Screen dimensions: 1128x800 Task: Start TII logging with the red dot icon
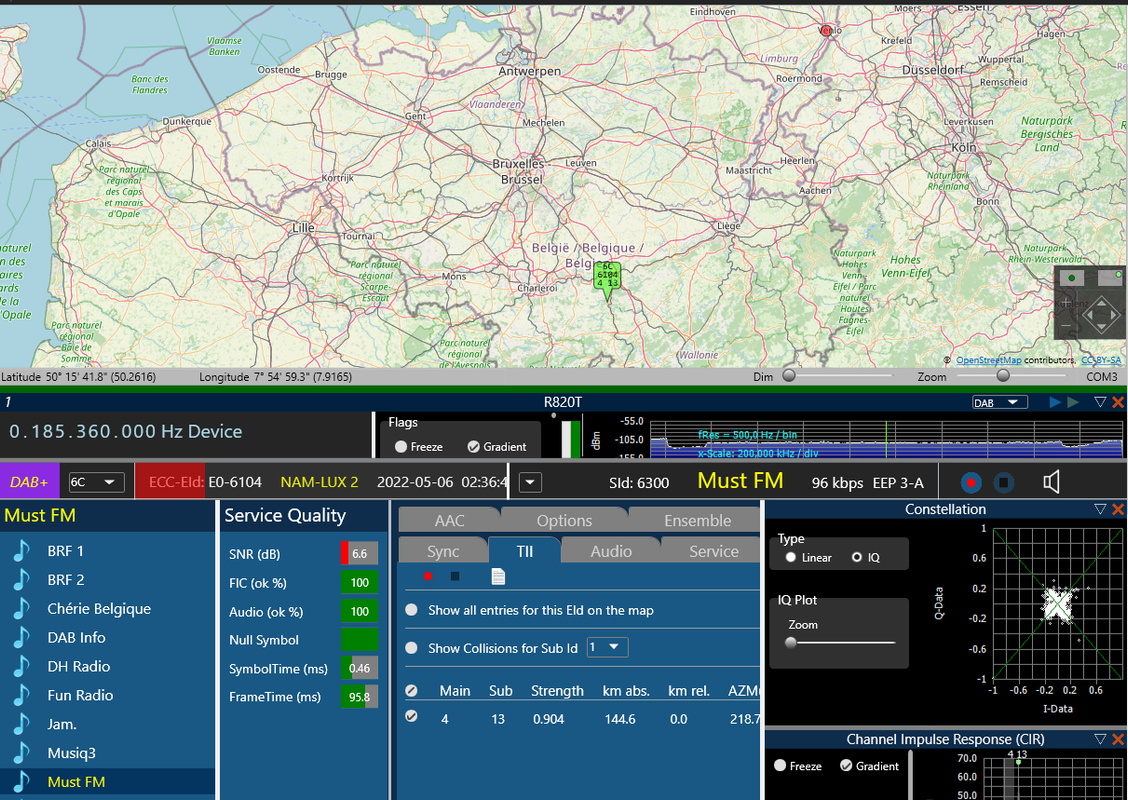(428, 576)
